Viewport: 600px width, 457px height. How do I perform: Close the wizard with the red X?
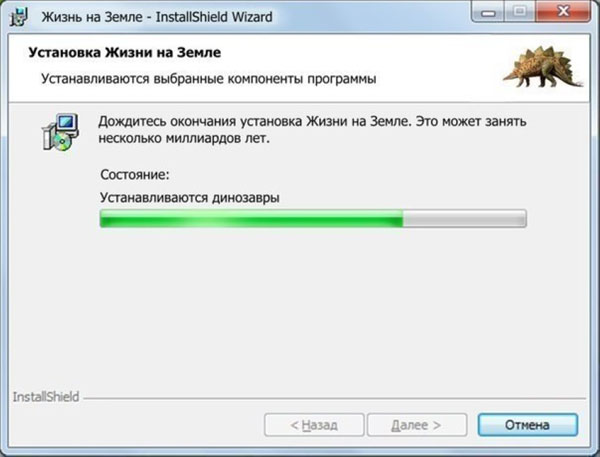[563, 12]
